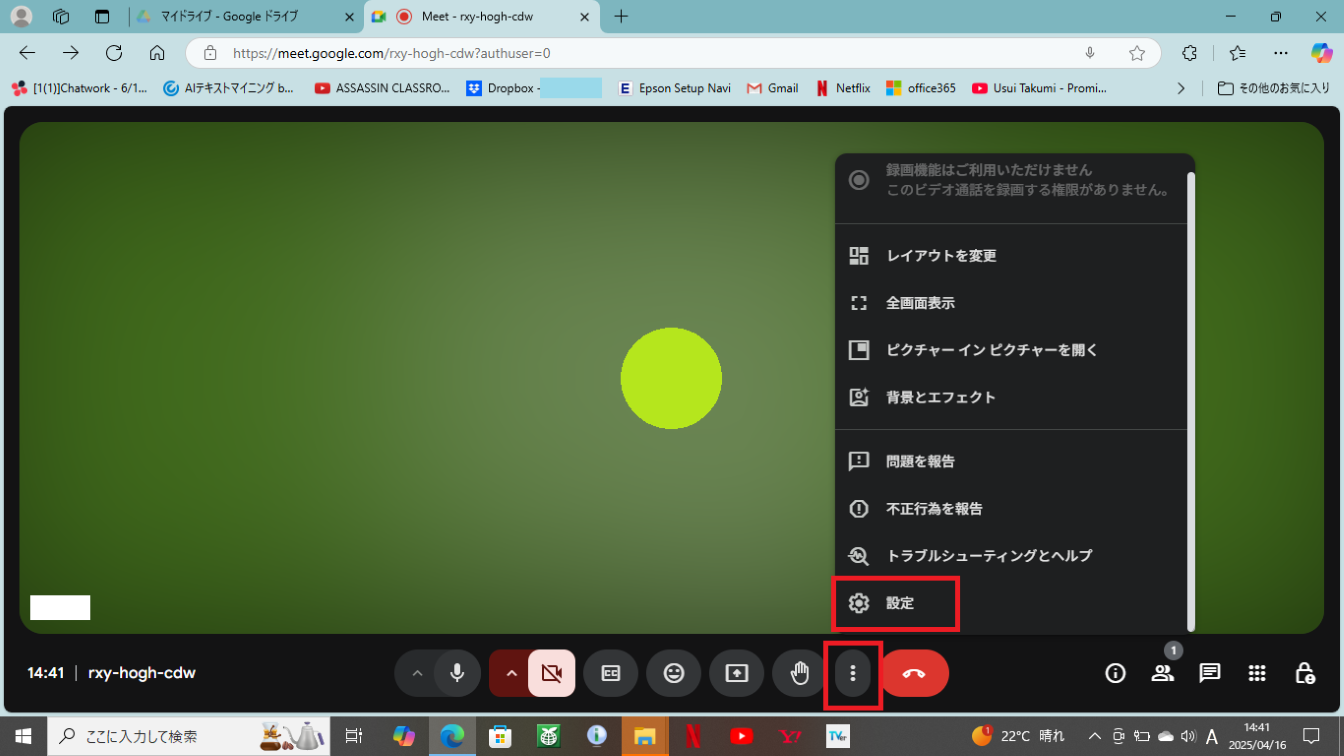Open the activities grid icon
1344x756 pixels.
coord(1257,673)
